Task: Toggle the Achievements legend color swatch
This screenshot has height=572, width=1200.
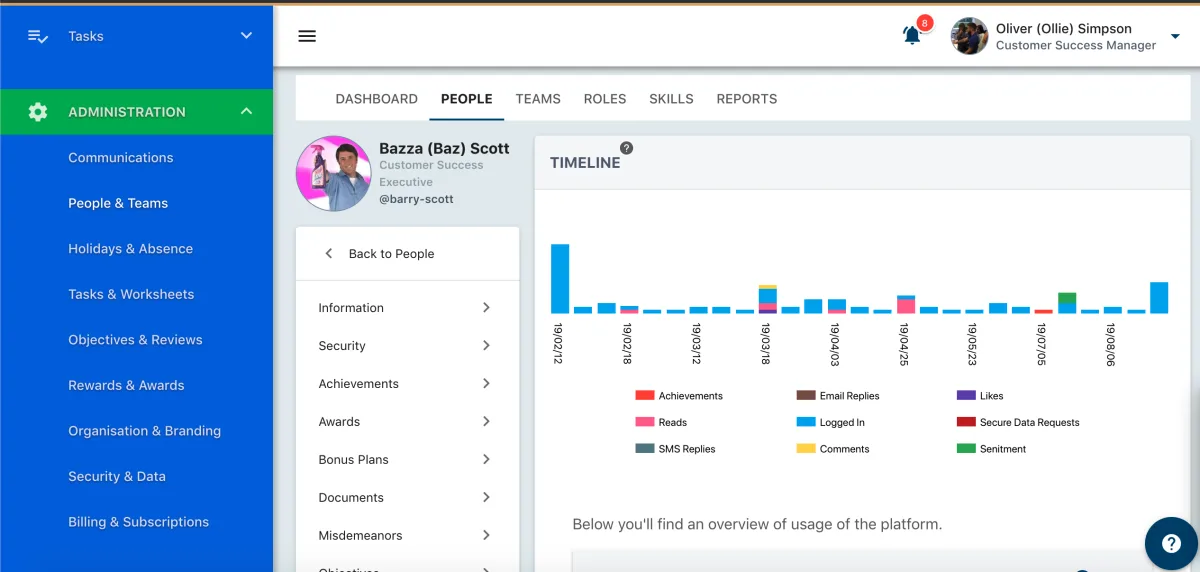Action: coord(645,396)
